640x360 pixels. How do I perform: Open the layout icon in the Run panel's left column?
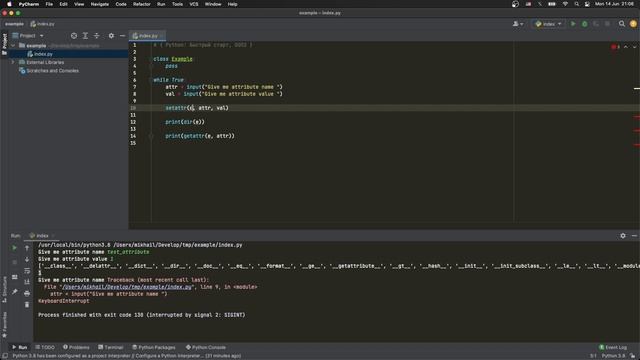pyautogui.click(x=14, y=277)
